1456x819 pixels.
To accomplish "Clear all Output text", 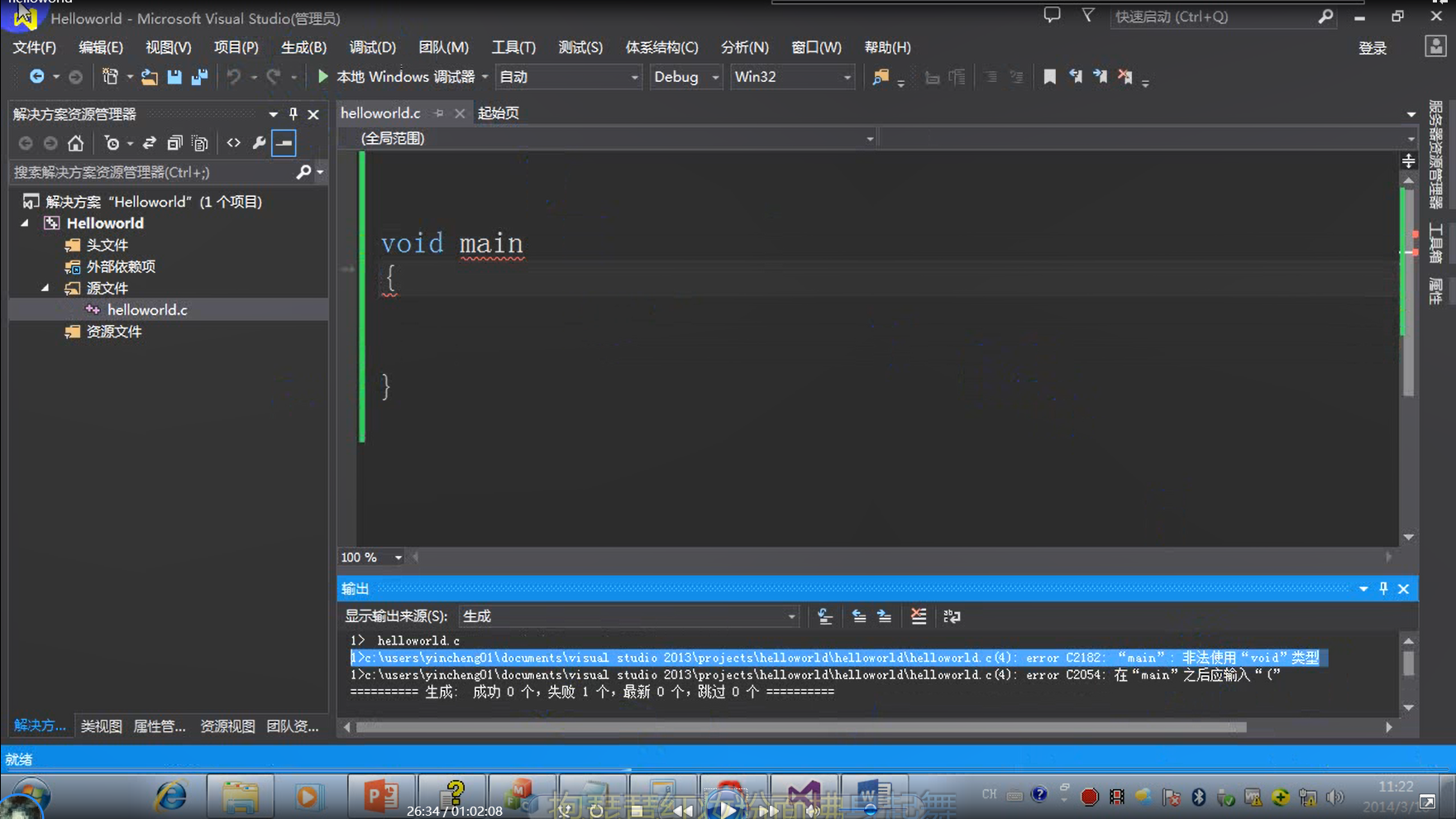I will coord(919,616).
